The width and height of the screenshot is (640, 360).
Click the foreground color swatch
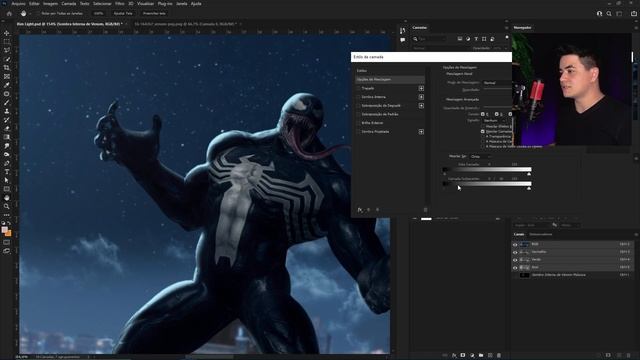click(4, 230)
